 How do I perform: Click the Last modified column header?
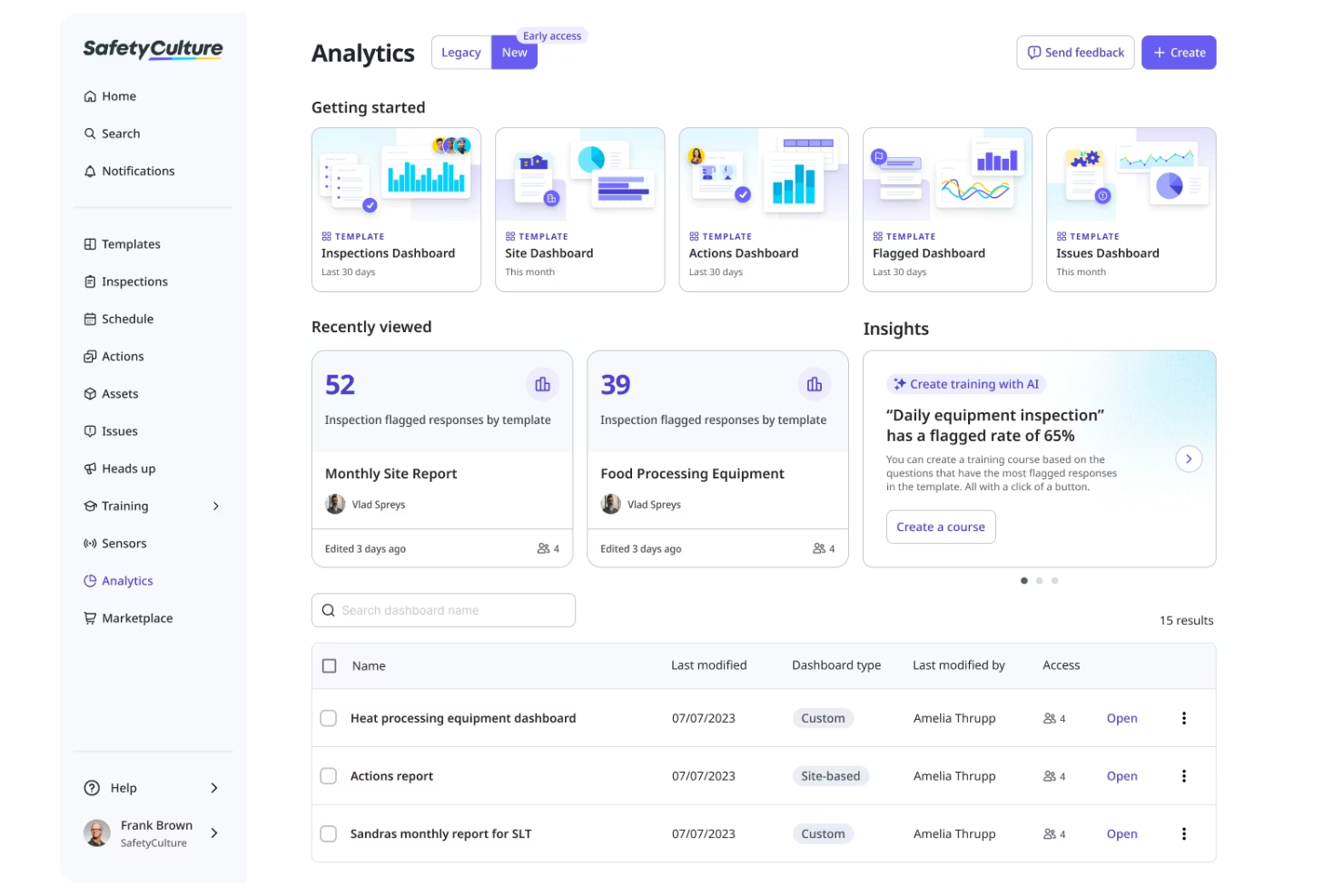(x=709, y=665)
